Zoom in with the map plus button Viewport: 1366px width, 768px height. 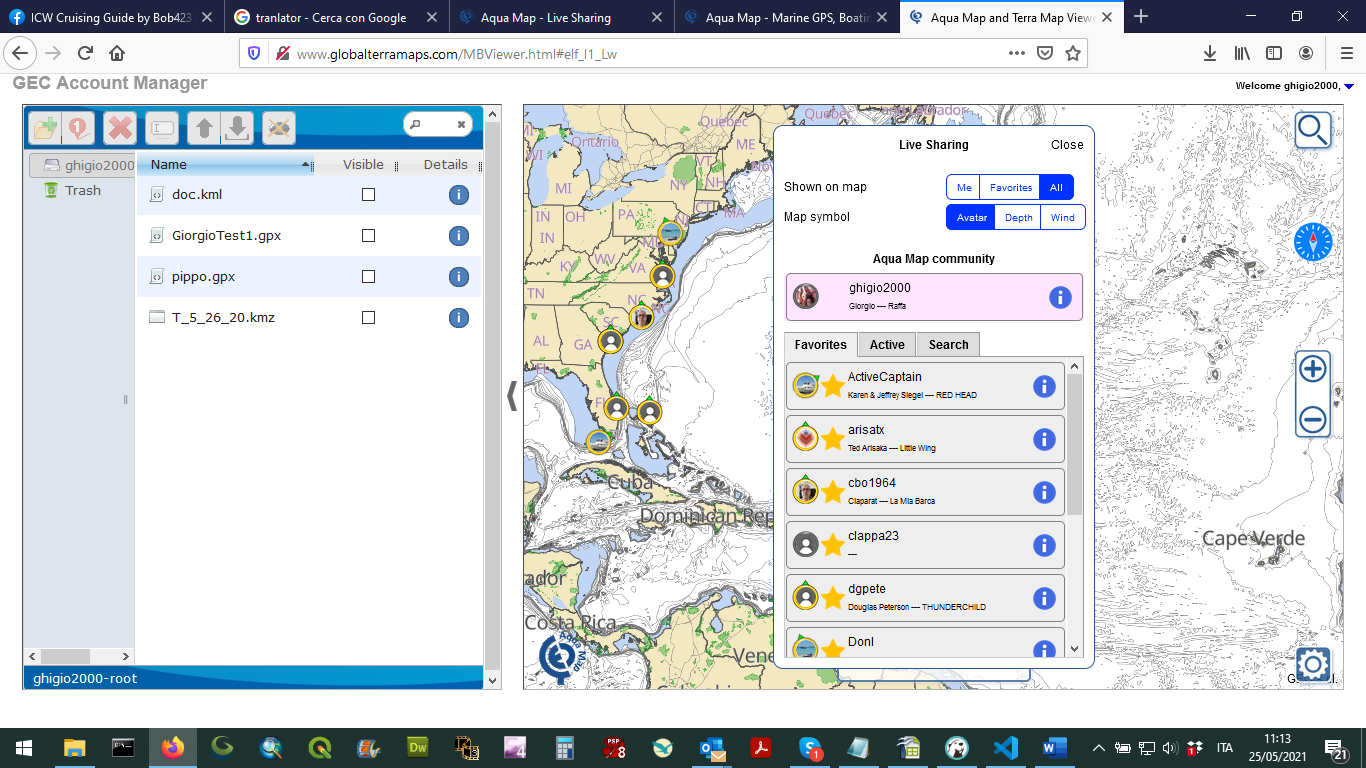point(1313,369)
